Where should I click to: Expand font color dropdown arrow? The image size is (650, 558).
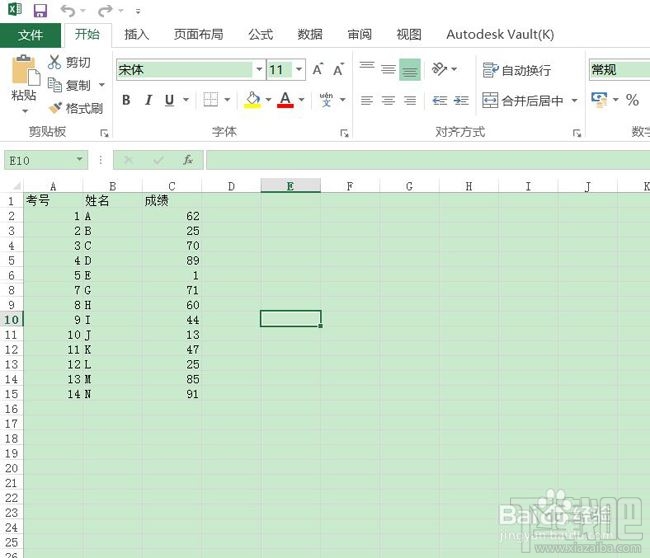[301, 100]
